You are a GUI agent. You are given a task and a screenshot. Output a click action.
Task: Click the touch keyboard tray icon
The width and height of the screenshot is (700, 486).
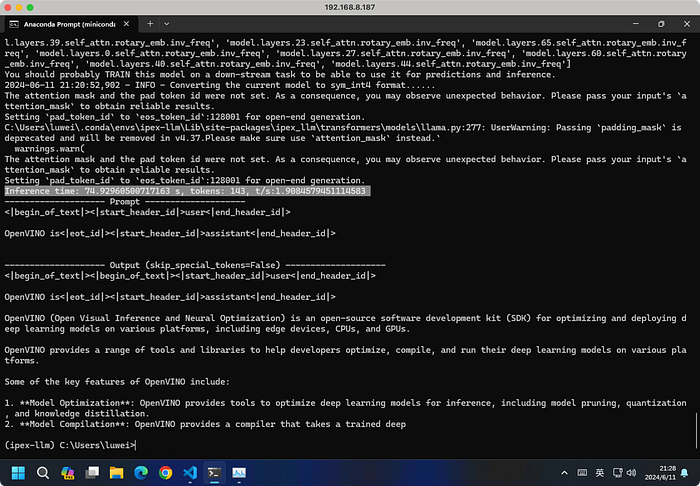(582, 473)
